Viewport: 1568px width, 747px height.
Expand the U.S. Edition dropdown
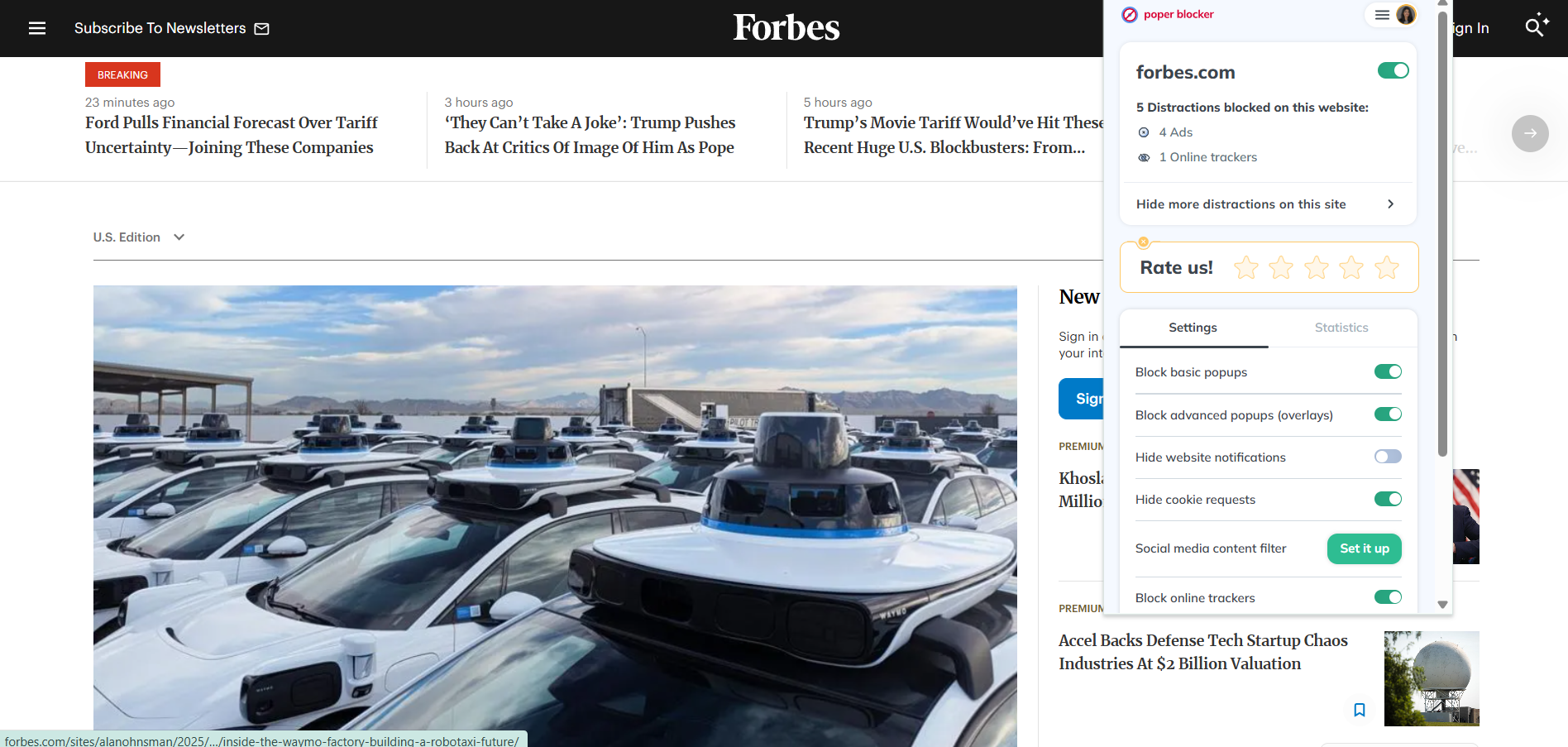[139, 237]
